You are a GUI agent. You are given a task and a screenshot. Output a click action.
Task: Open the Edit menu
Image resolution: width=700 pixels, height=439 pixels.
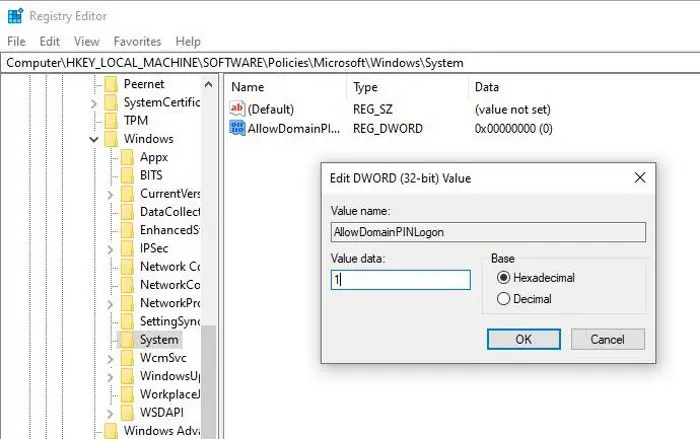[50, 42]
